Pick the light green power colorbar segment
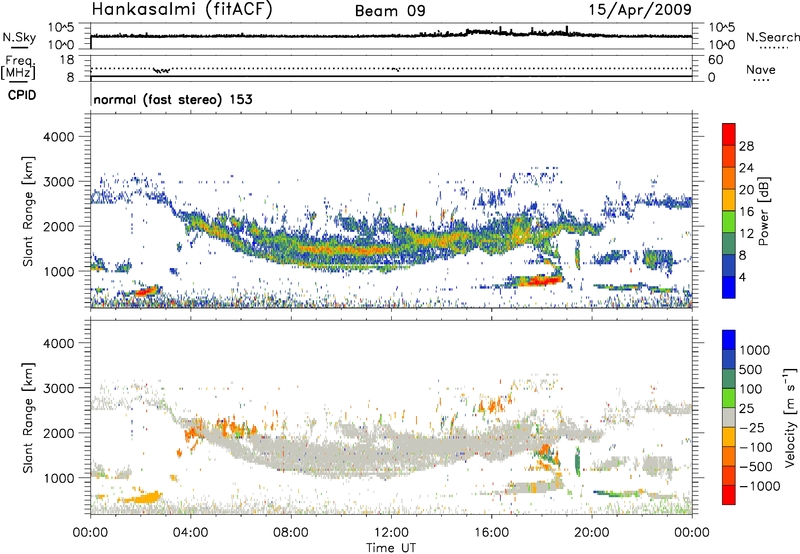 point(729,222)
